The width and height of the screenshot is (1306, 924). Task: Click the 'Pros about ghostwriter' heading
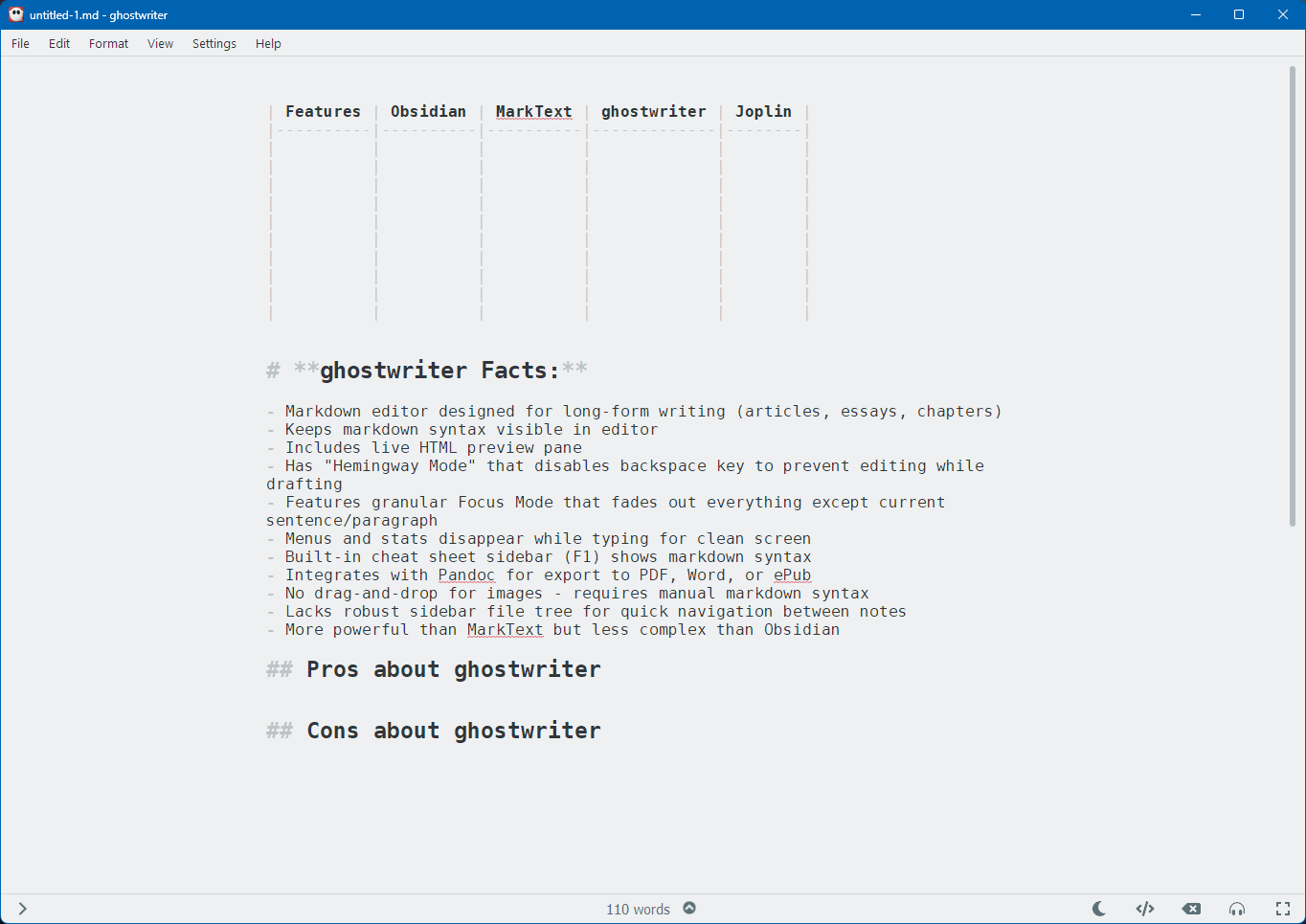pyautogui.click(x=454, y=669)
